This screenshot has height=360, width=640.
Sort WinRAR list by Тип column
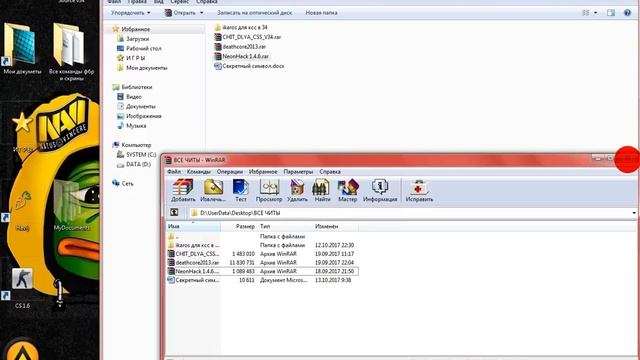(x=285, y=226)
